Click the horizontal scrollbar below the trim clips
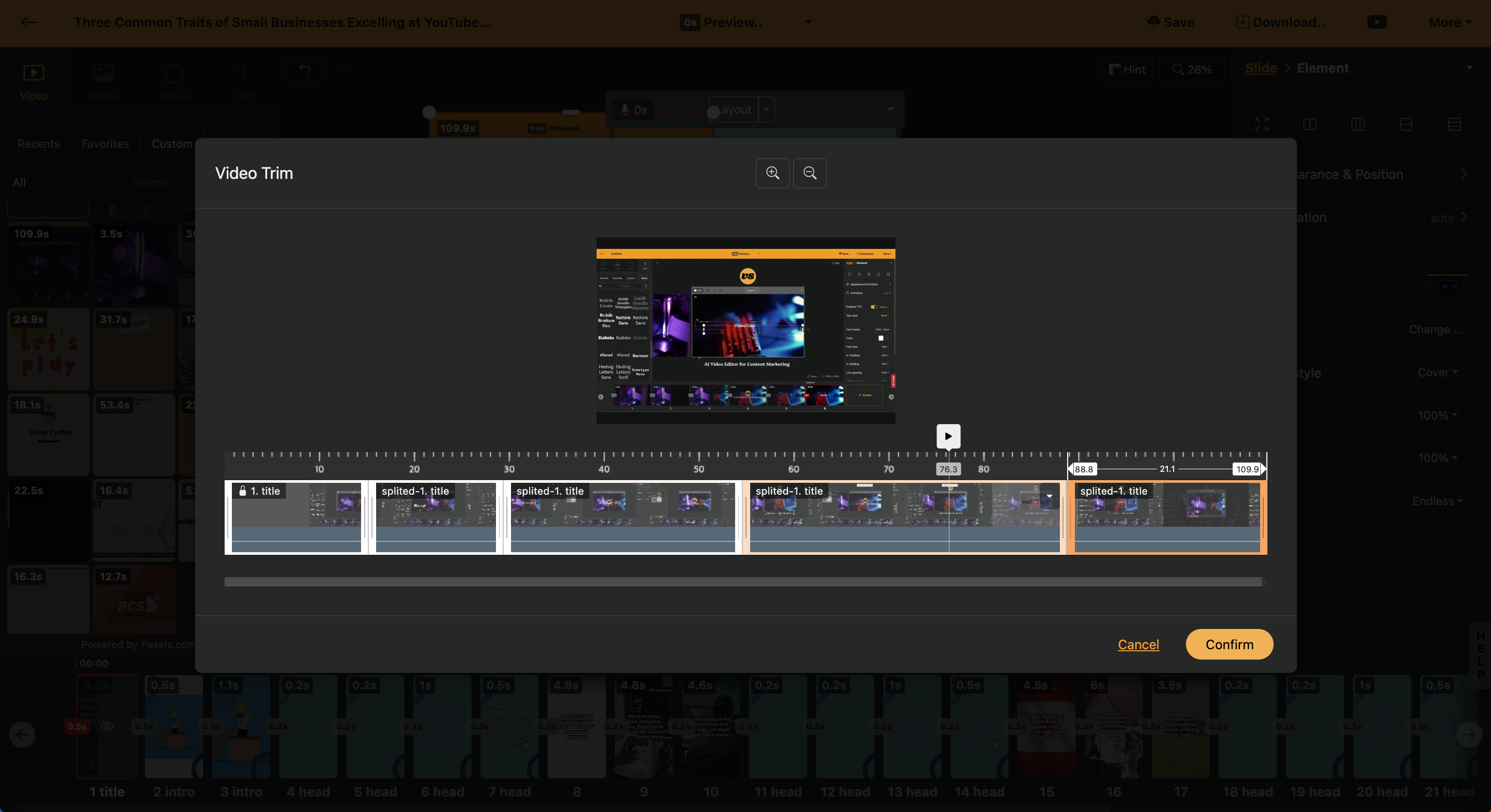The width and height of the screenshot is (1491, 812). click(x=742, y=582)
